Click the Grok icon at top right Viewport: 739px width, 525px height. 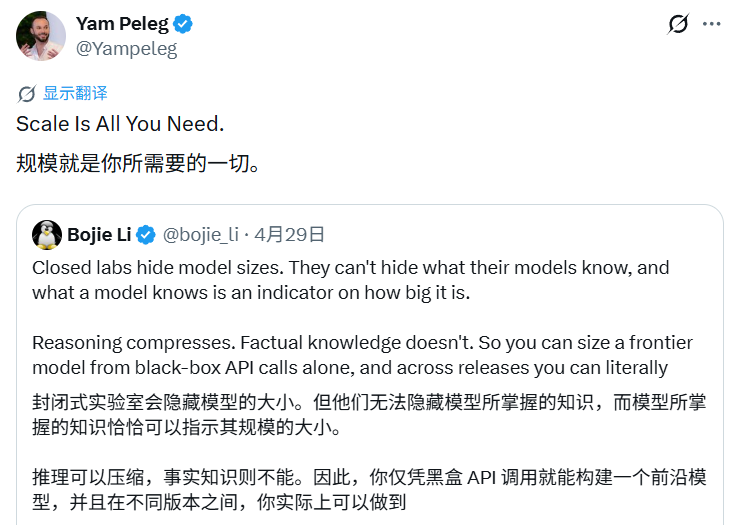click(678, 24)
